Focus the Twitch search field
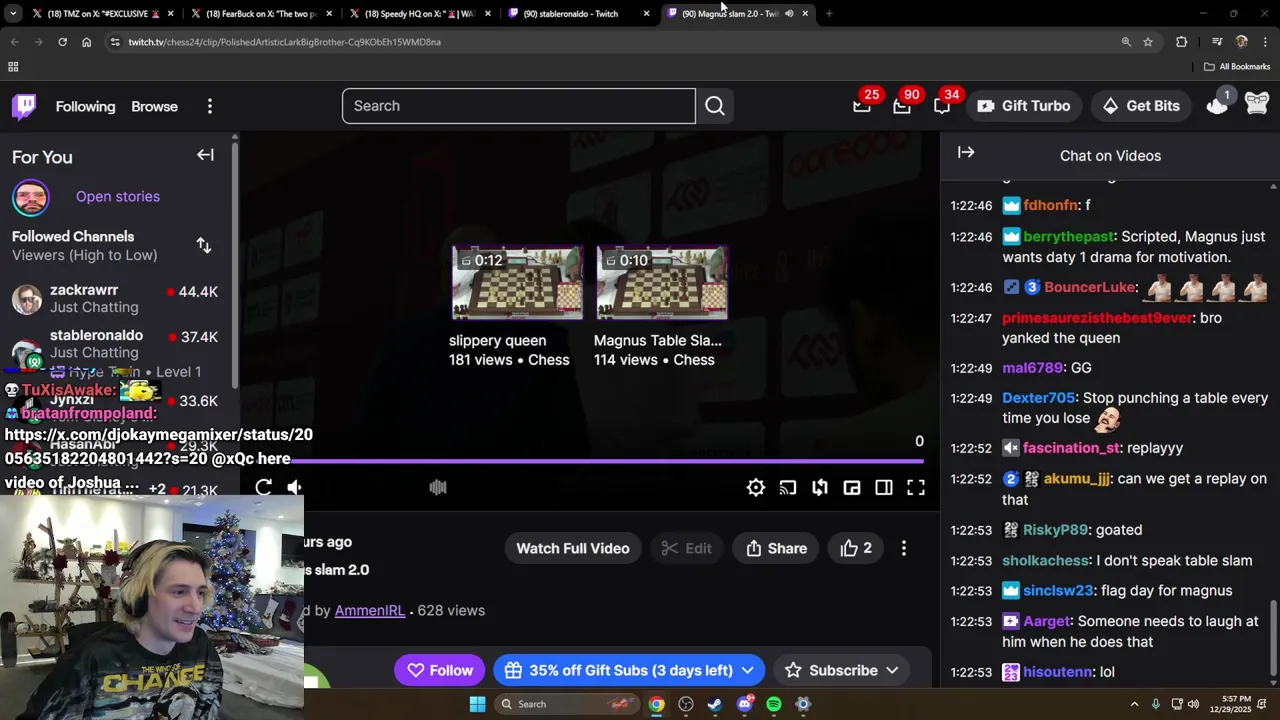The image size is (1280, 720). tap(518, 106)
